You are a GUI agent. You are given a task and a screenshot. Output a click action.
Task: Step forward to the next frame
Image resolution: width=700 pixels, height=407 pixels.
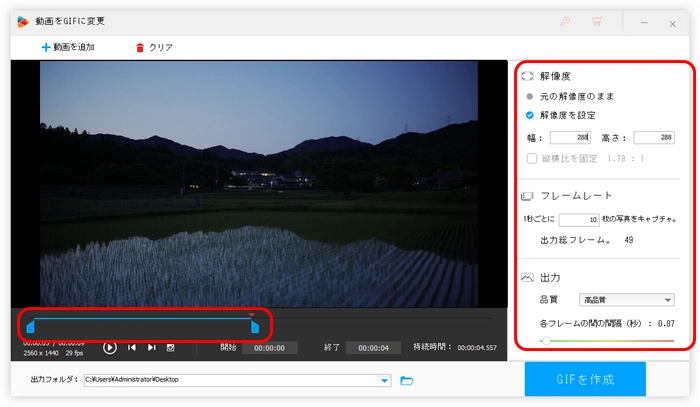click(x=152, y=347)
